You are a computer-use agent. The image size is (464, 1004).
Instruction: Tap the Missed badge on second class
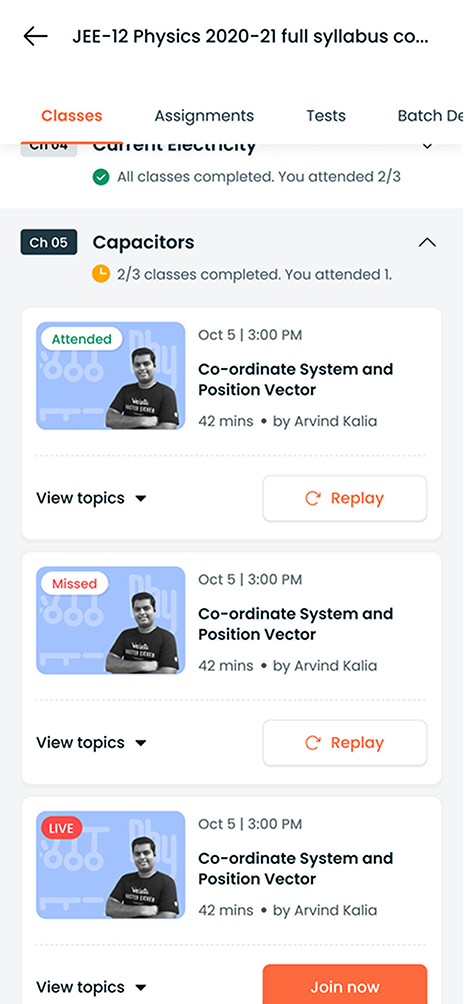coord(74,583)
